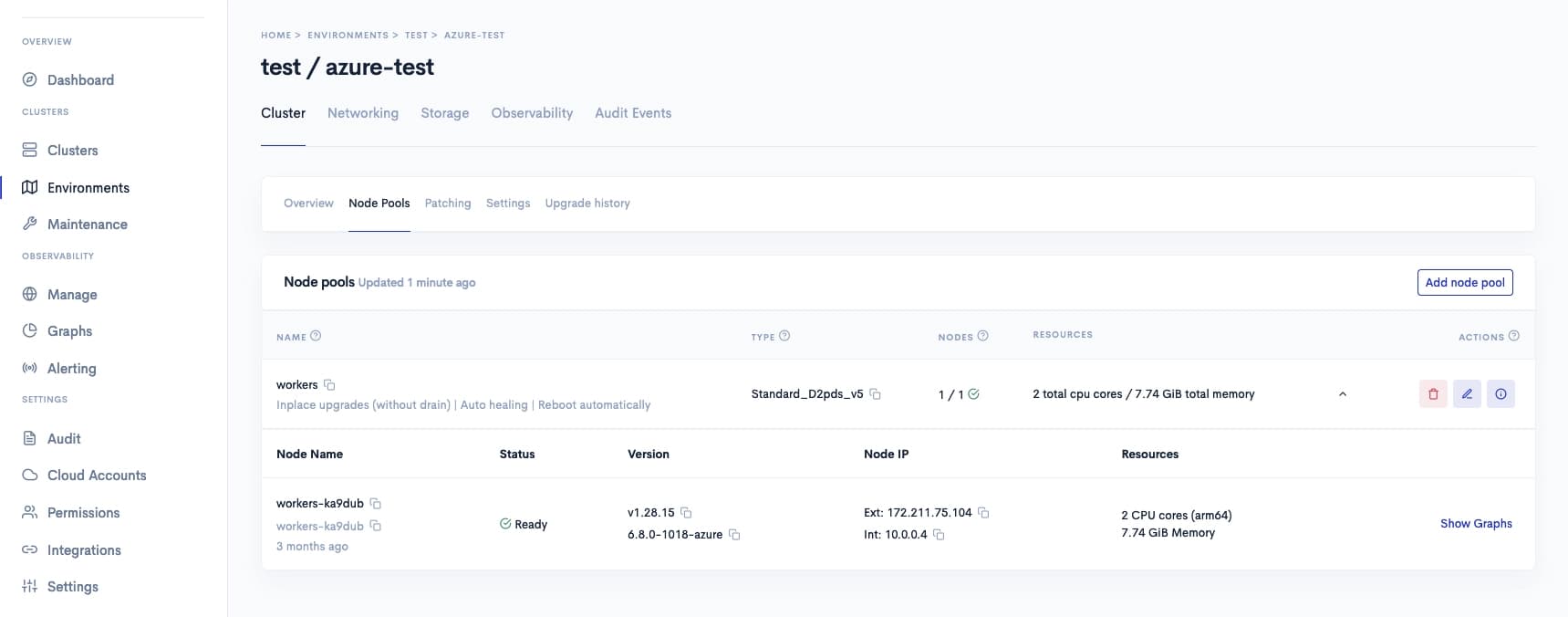The height and width of the screenshot is (617, 1568).
Task: Click the red delete node pool icon
Action: [x=1432, y=394]
